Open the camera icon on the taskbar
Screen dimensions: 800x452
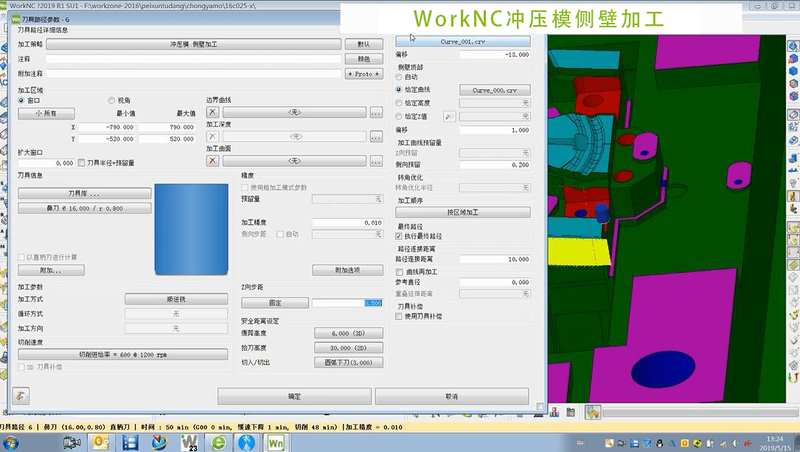(x=71, y=442)
